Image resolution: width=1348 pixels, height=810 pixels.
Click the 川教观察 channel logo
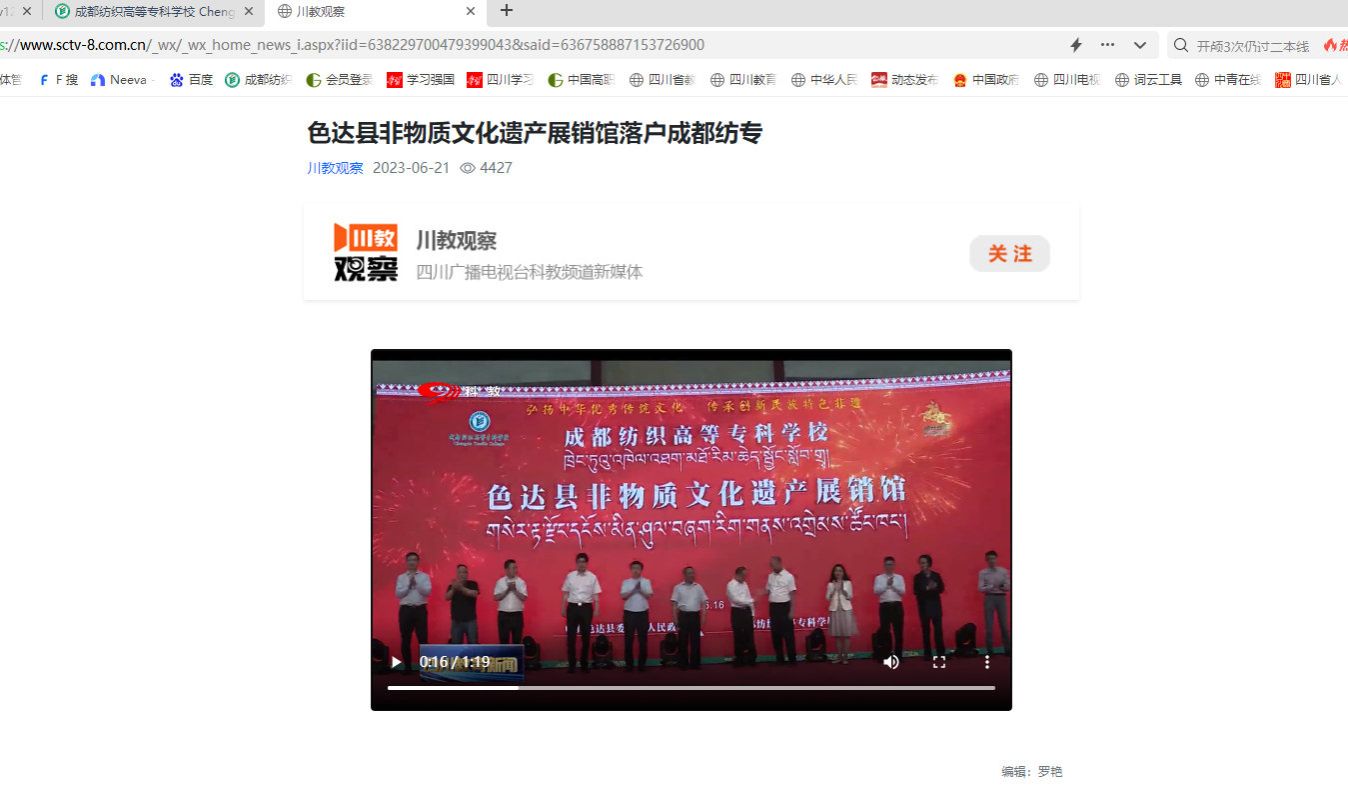(365, 252)
